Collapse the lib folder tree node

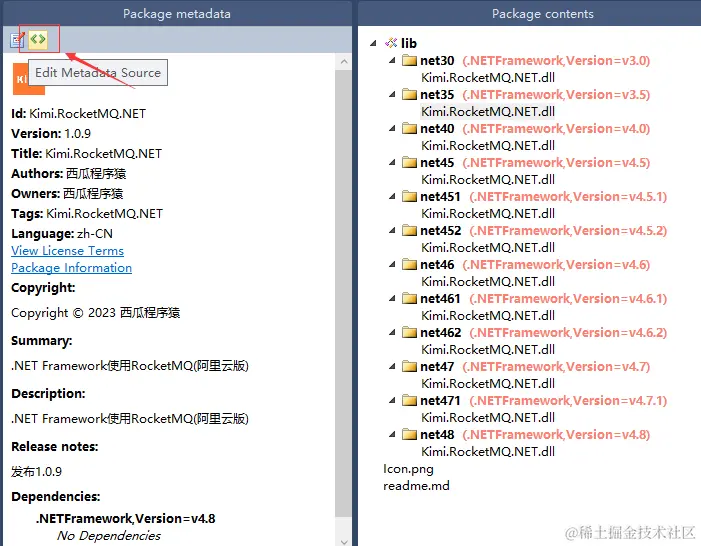click(x=373, y=43)
